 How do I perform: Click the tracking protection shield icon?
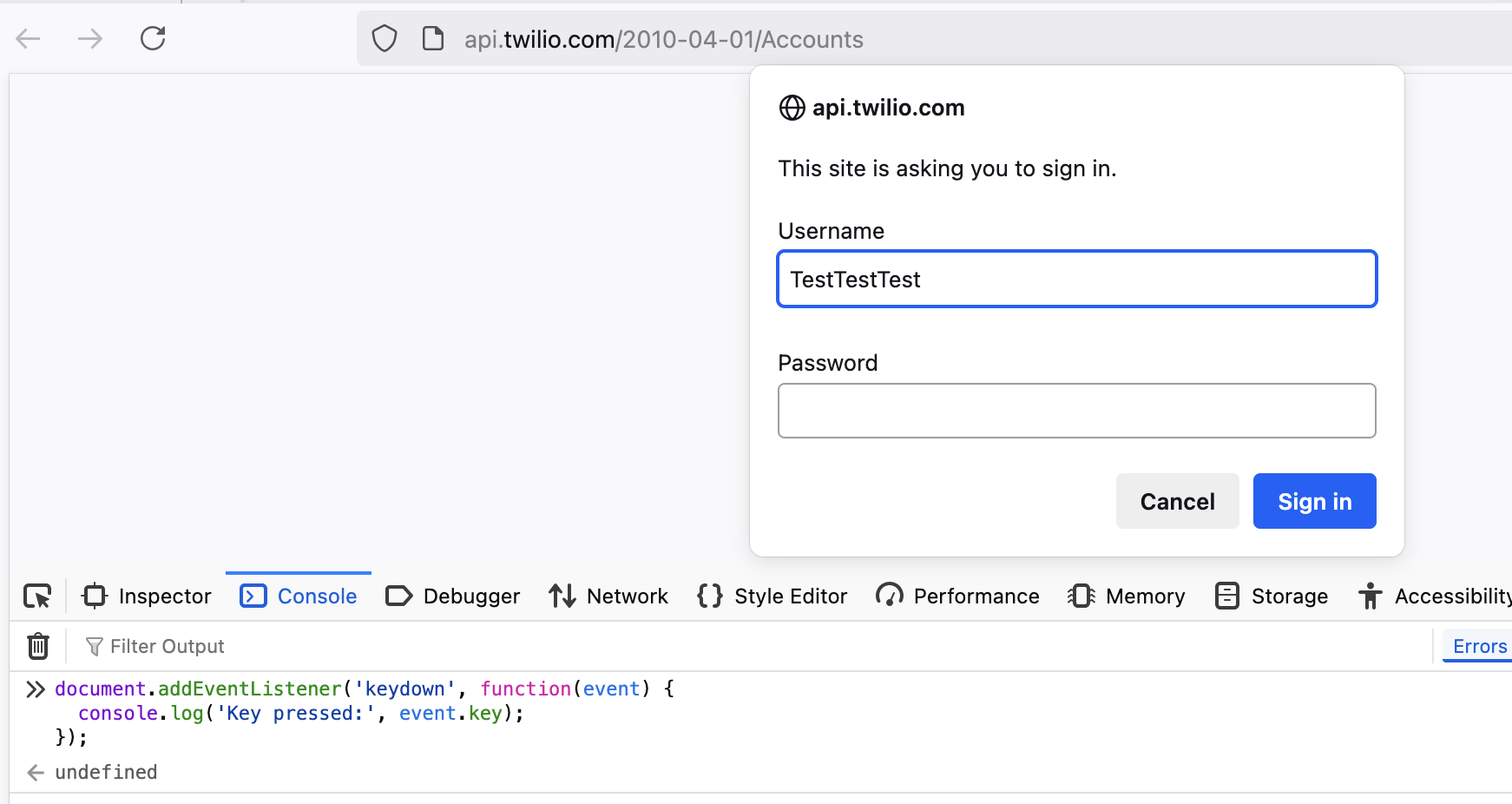coord(385,39)
